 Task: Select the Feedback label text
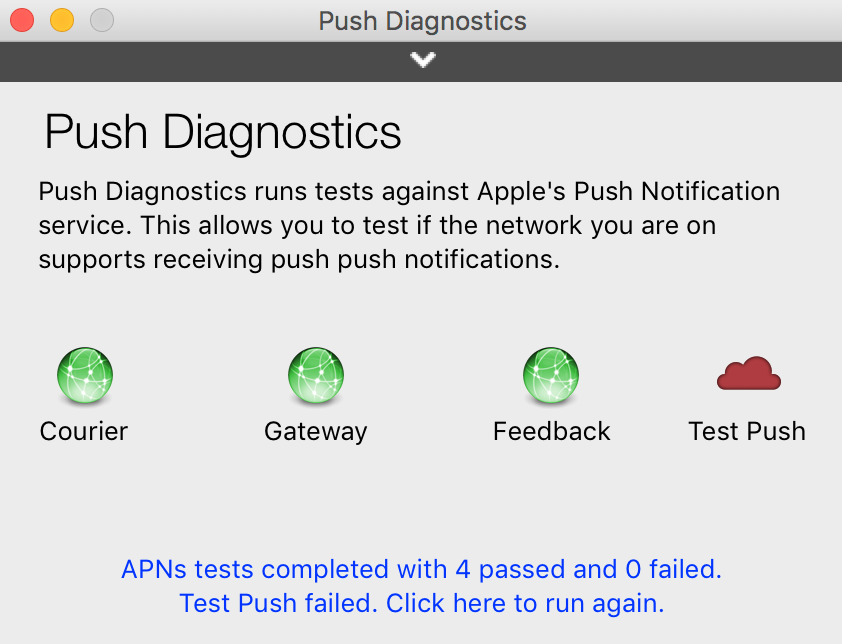coord(551,431)
